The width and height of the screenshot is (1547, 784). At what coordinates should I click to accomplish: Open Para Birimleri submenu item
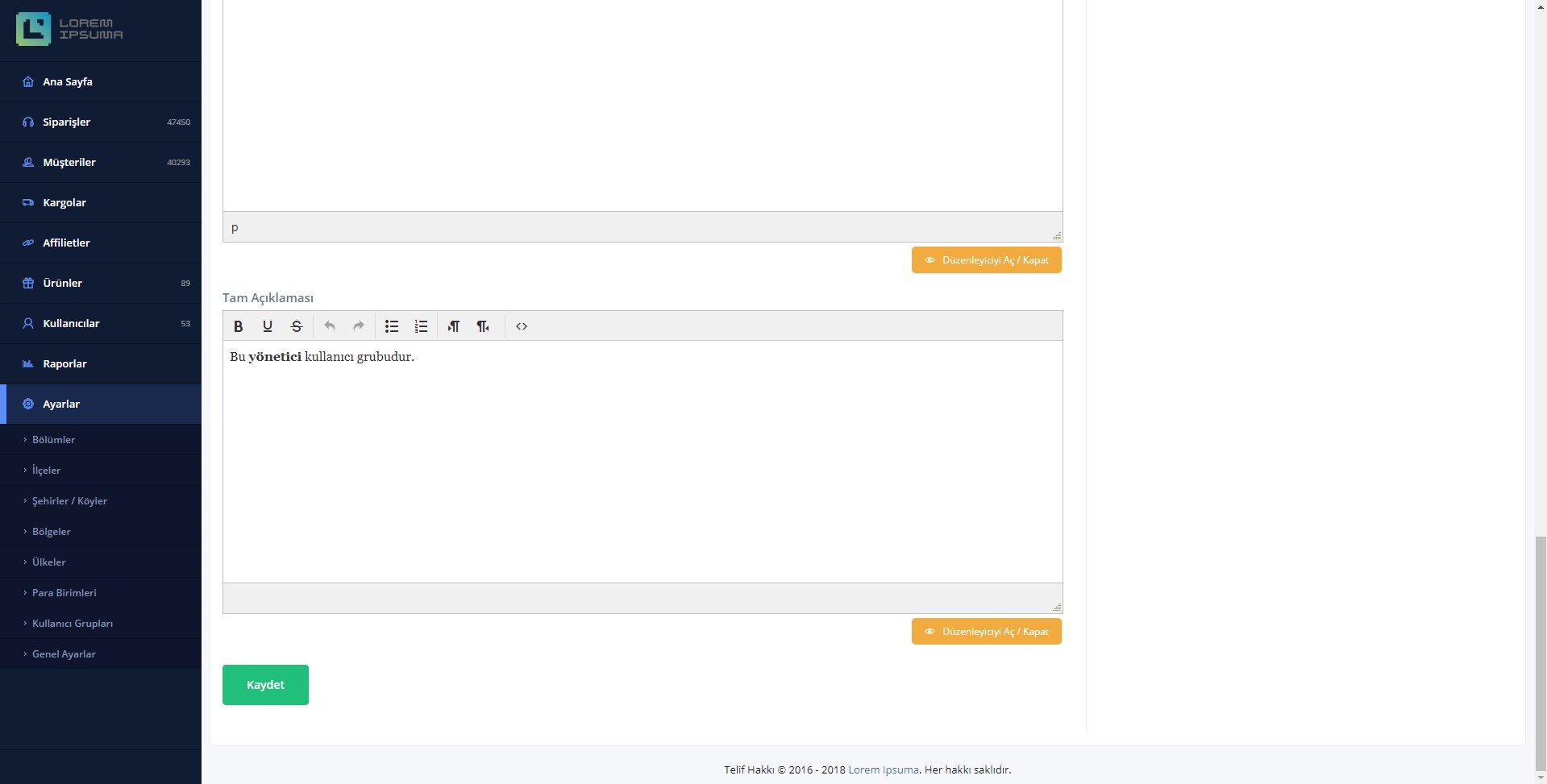(64, 593)
